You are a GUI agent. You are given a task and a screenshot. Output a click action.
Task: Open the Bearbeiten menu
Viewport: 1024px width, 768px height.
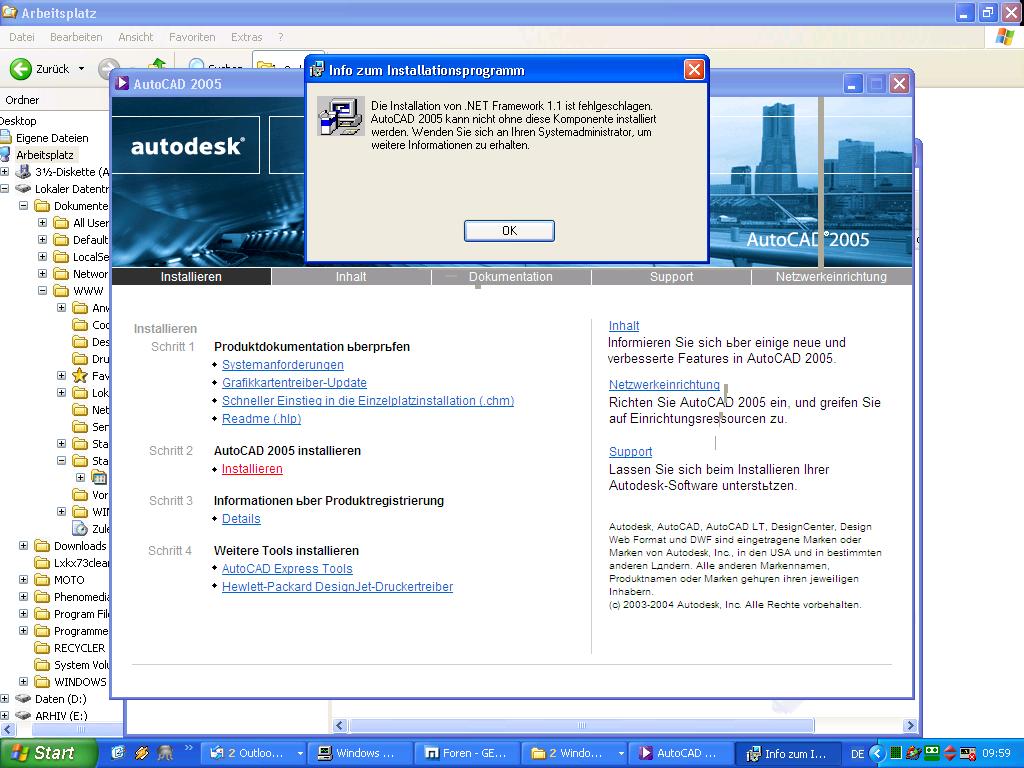[76, 37]
